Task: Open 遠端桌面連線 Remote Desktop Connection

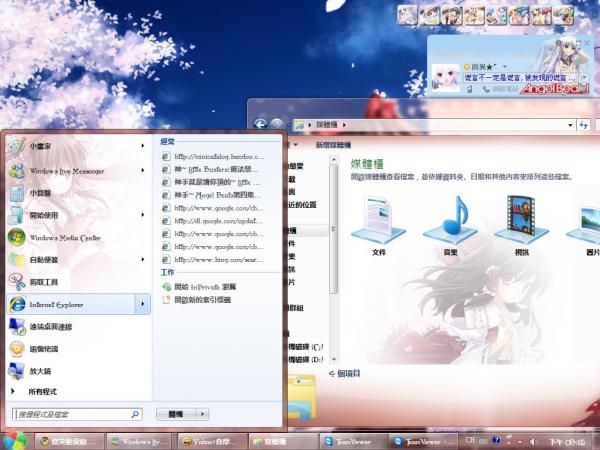Action: (x=78, y=326)
